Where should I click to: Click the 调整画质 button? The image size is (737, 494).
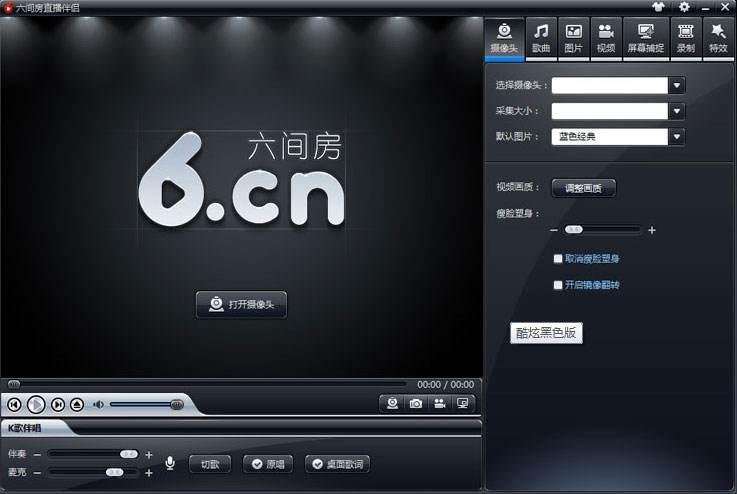coord(583,188)
